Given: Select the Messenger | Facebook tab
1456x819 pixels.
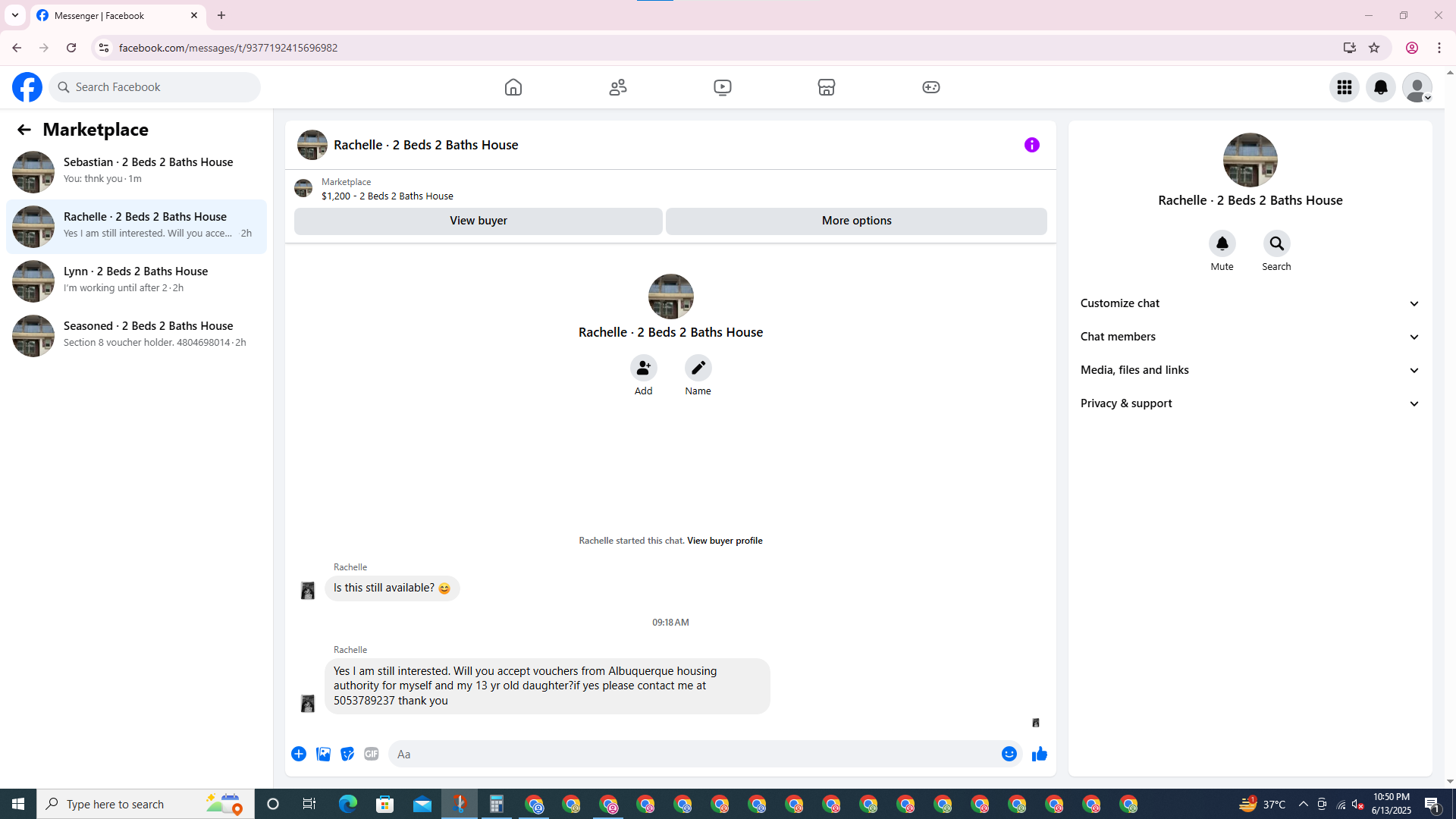Looking at the screenshot, I should (118, 15).
